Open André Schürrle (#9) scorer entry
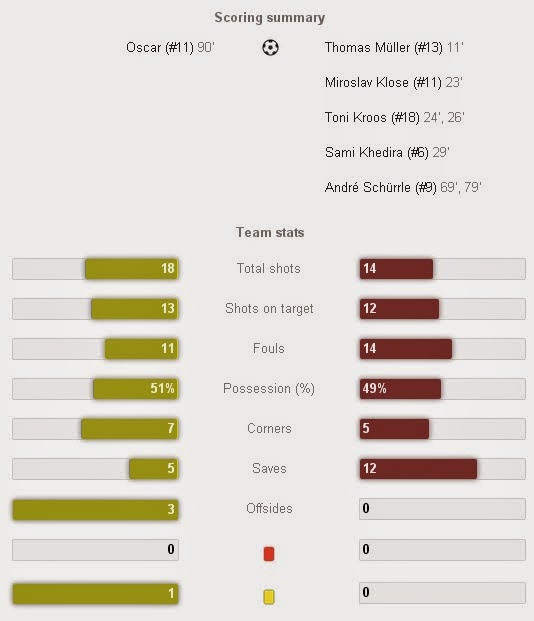The image size is (534, 621). point(403,187)
